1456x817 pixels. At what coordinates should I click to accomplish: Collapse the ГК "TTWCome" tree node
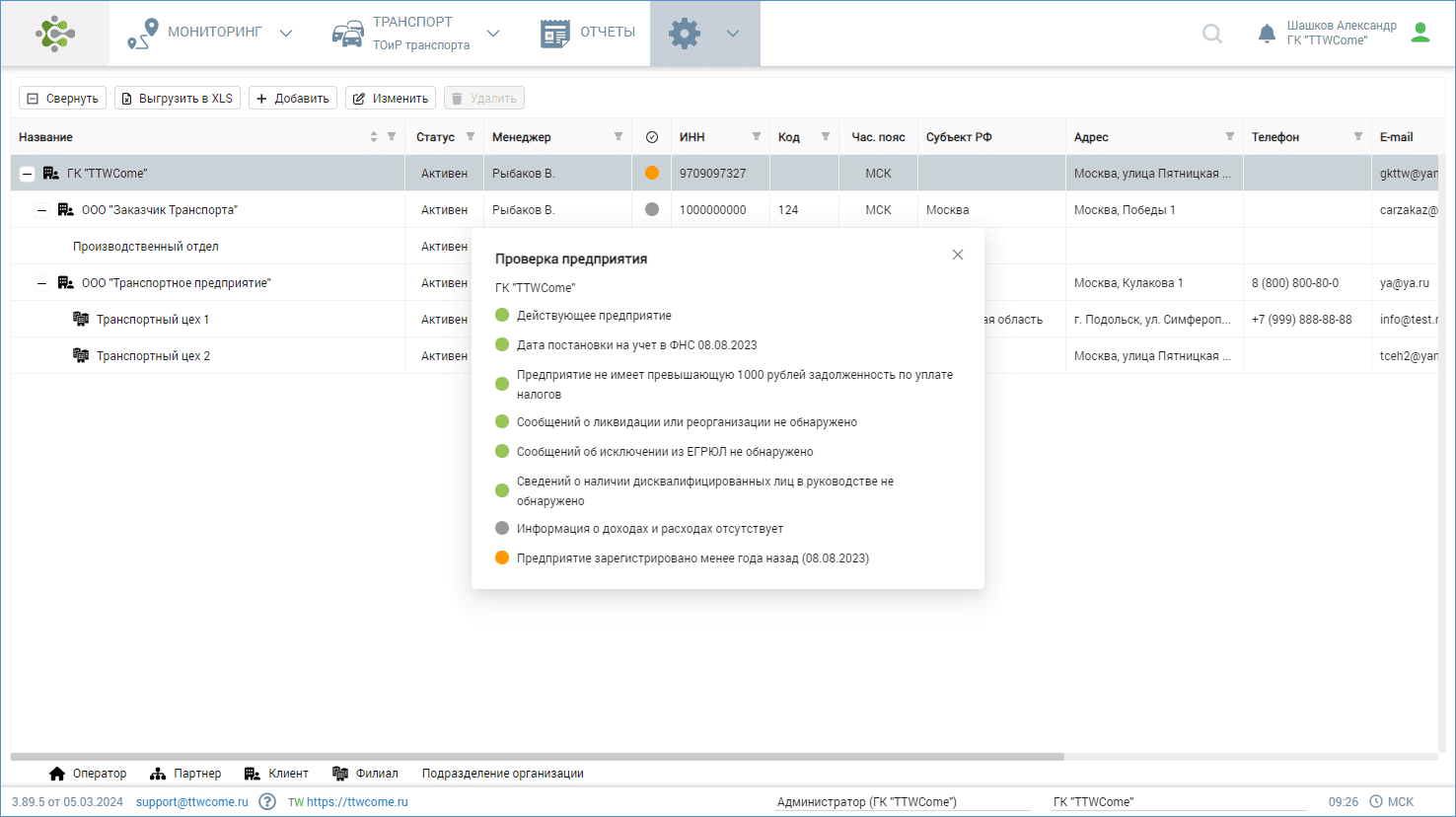pyautogui.click(x=28, y=174)
